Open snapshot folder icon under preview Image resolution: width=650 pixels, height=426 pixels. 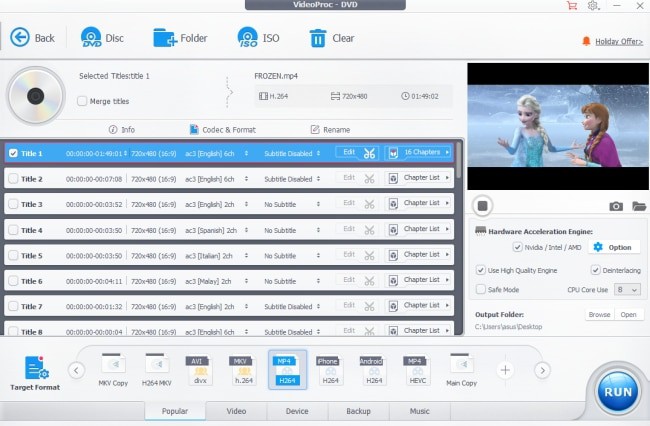click(639, 206)
